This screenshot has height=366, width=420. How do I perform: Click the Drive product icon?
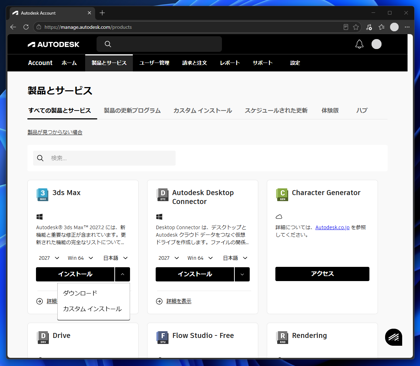[43, 337]
